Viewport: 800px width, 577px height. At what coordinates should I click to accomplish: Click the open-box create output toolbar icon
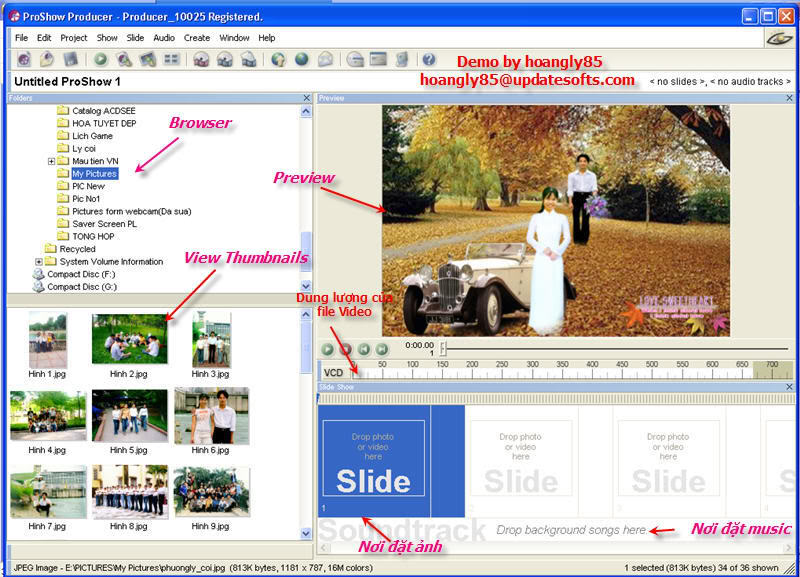[248, 60]
